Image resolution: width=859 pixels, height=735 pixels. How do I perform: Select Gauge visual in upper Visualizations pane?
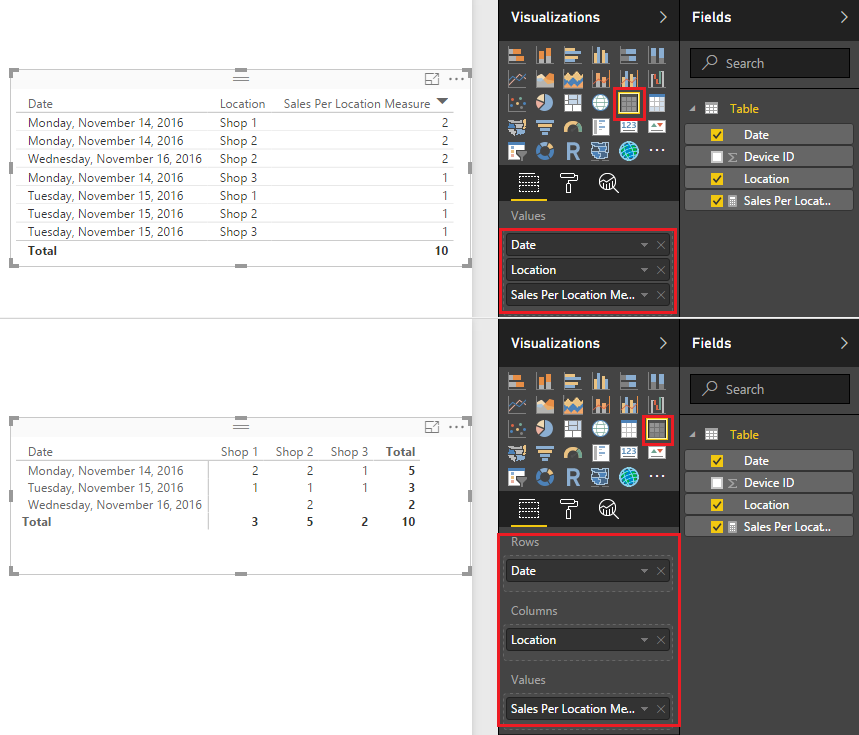(x=572, y=127)
